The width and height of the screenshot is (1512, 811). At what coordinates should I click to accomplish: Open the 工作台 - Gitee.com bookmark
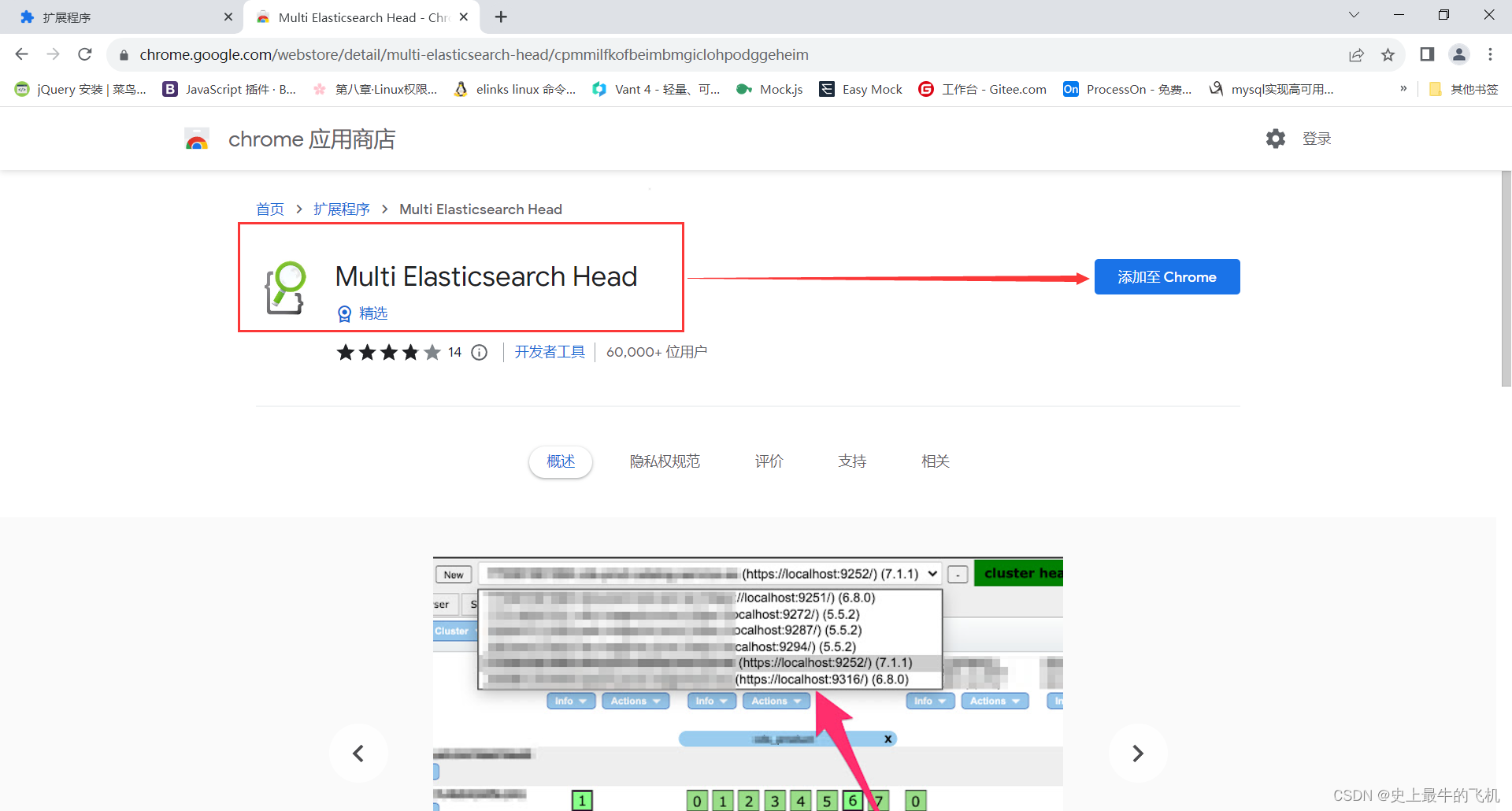tap(981, 89)
